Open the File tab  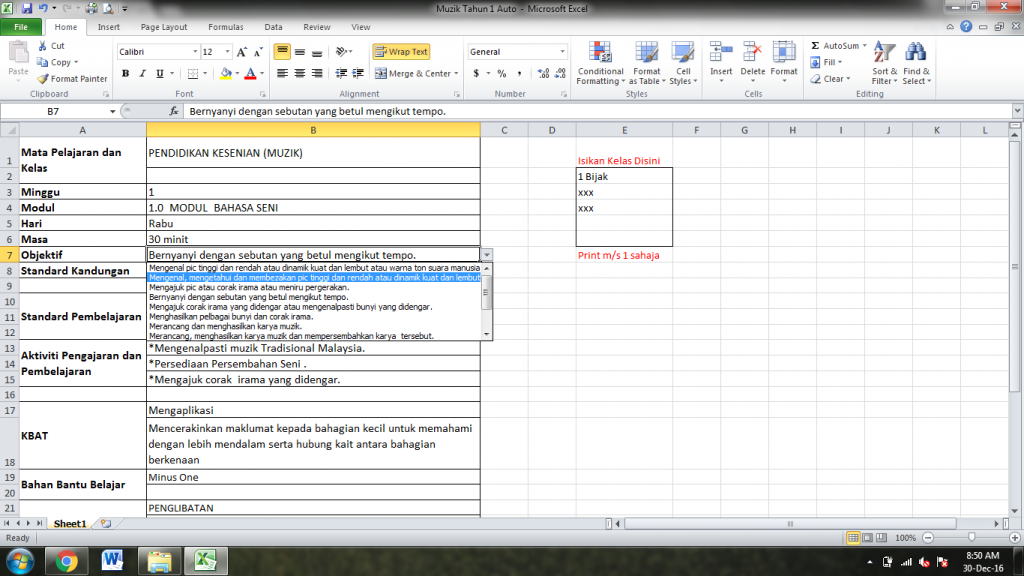21,27
